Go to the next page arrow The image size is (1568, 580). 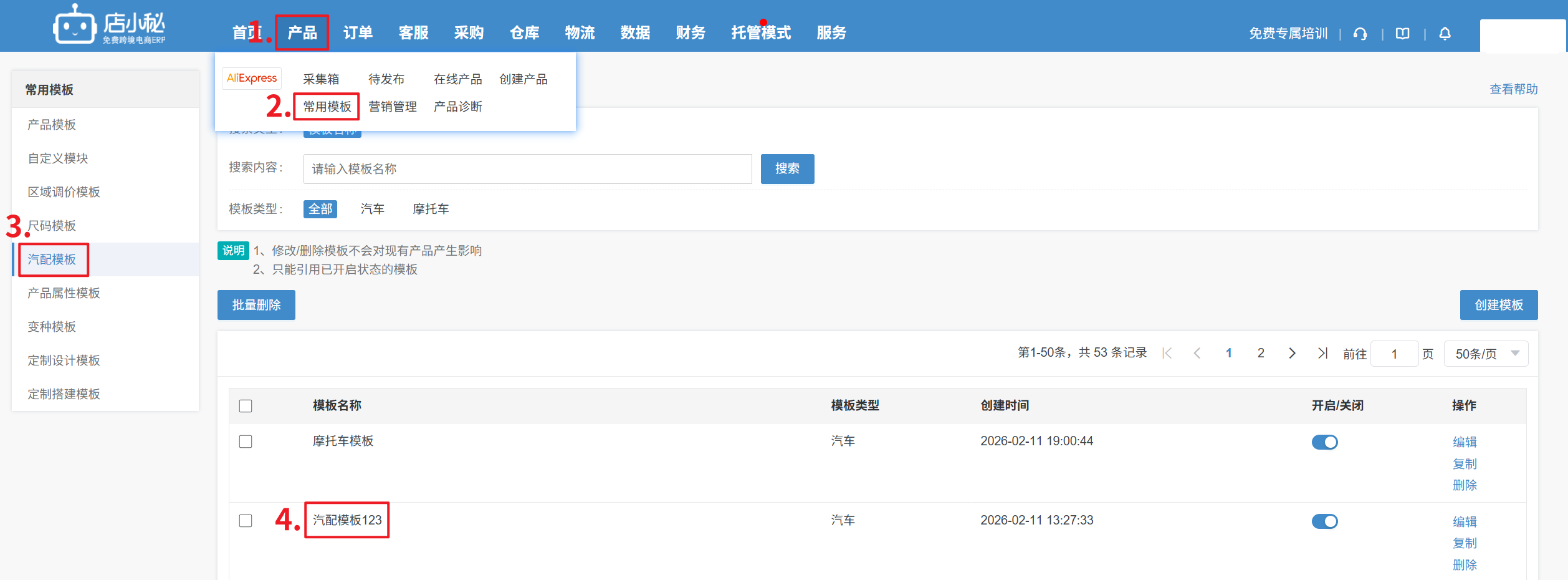[1292, 354]
